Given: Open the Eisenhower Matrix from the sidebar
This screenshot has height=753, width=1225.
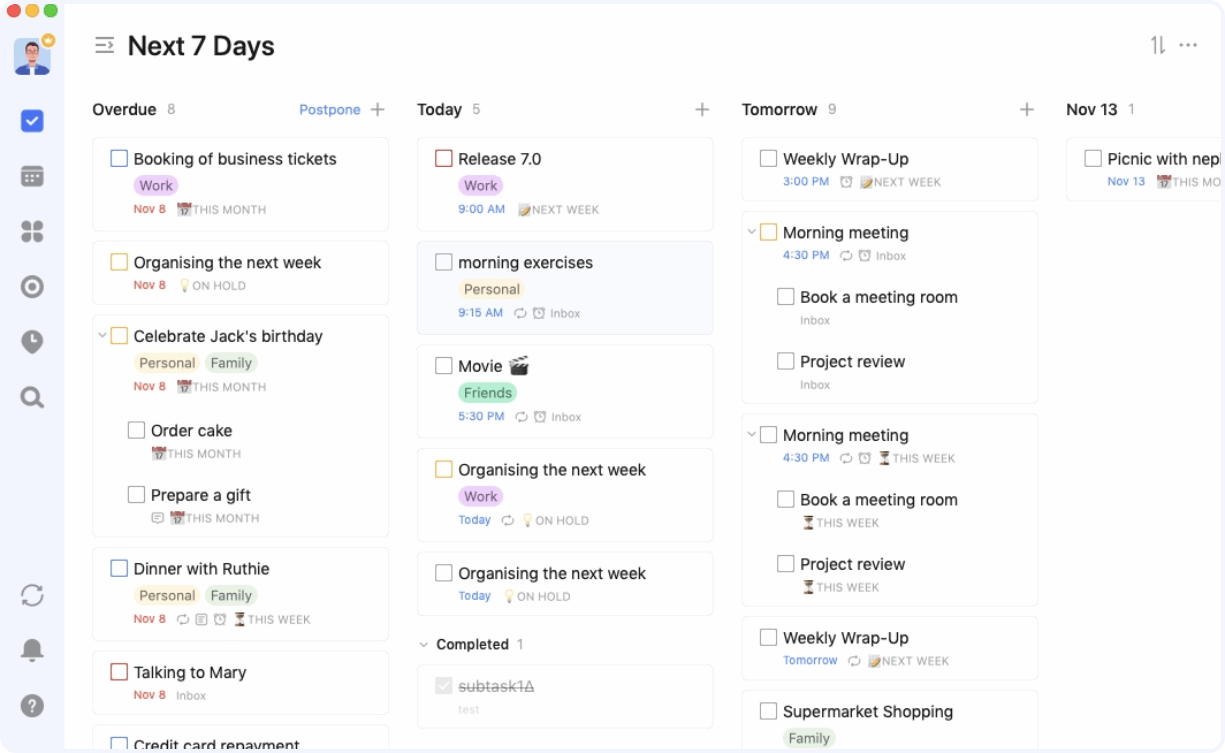Looking at the screenshot, I should pos(31,231).
